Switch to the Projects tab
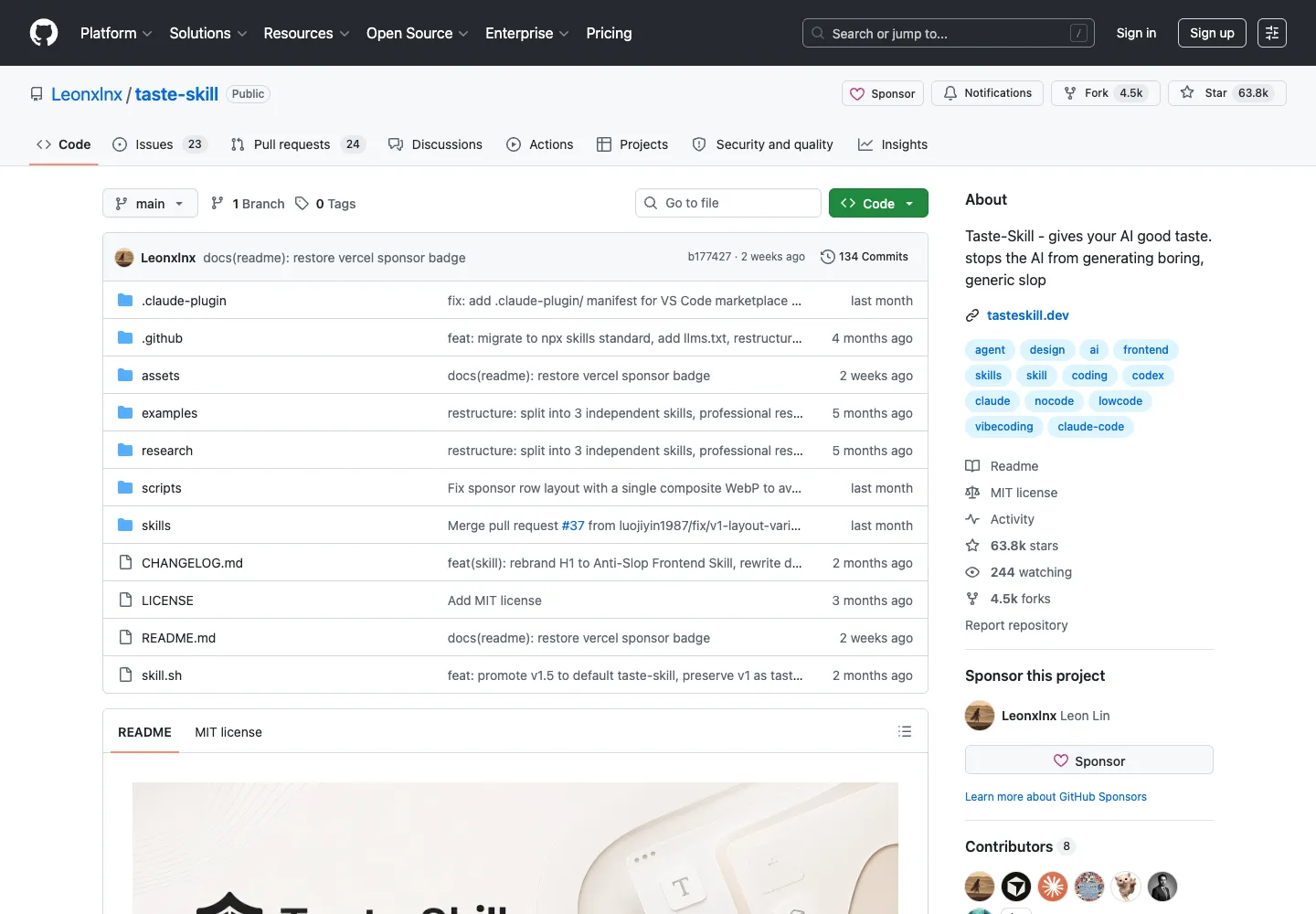The image size is (1316, 914). [x=632, y=144]
